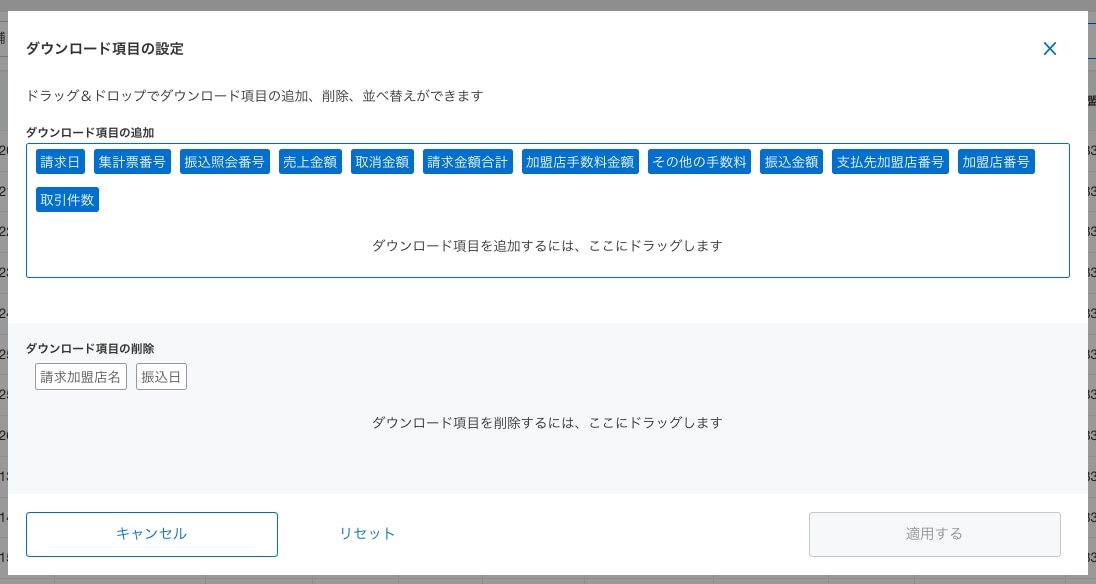Screen dimensions: 1096x584
Task: Reset download items with リセット
Action: click(367, 534)
